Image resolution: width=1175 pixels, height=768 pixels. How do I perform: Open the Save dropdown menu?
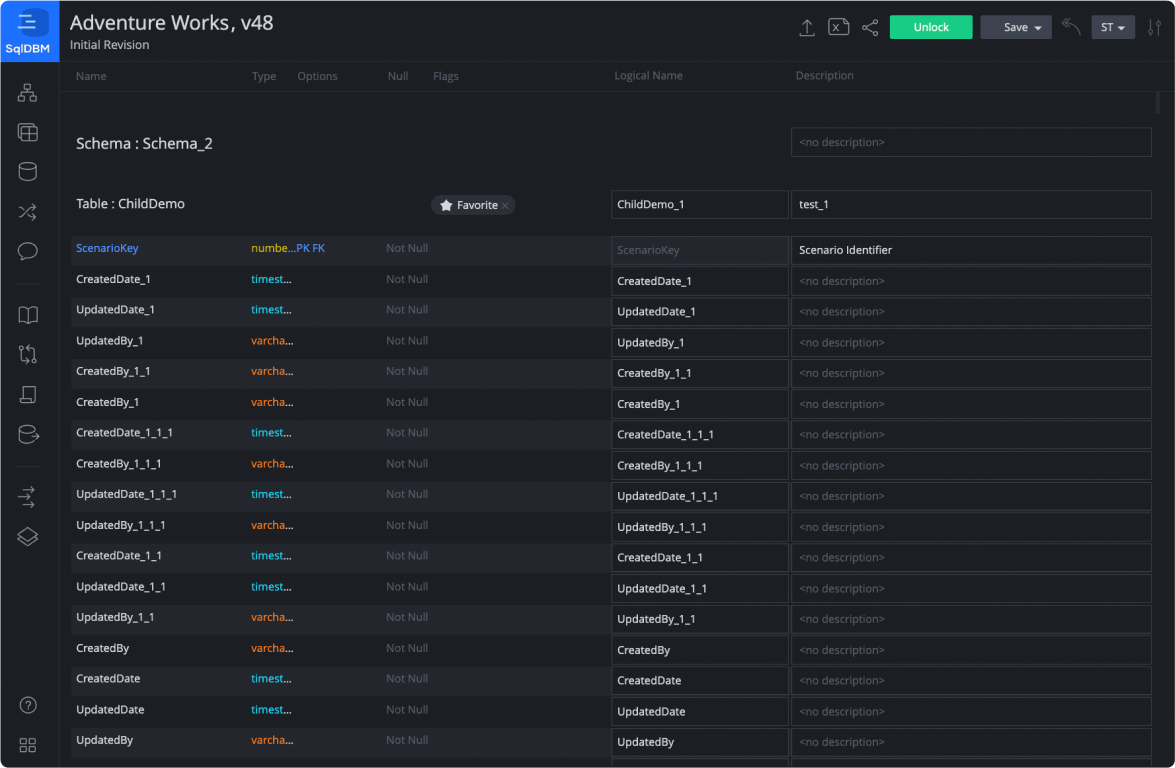pyautogui.click(x=1015, y=28)
